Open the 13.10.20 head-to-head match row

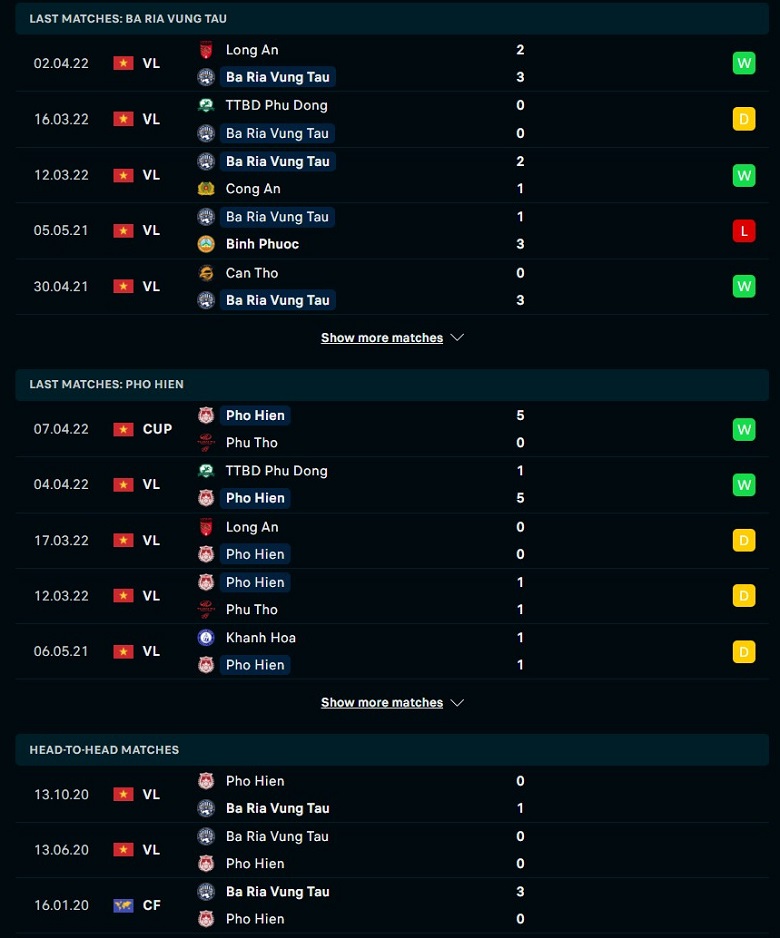pos(392,795)
